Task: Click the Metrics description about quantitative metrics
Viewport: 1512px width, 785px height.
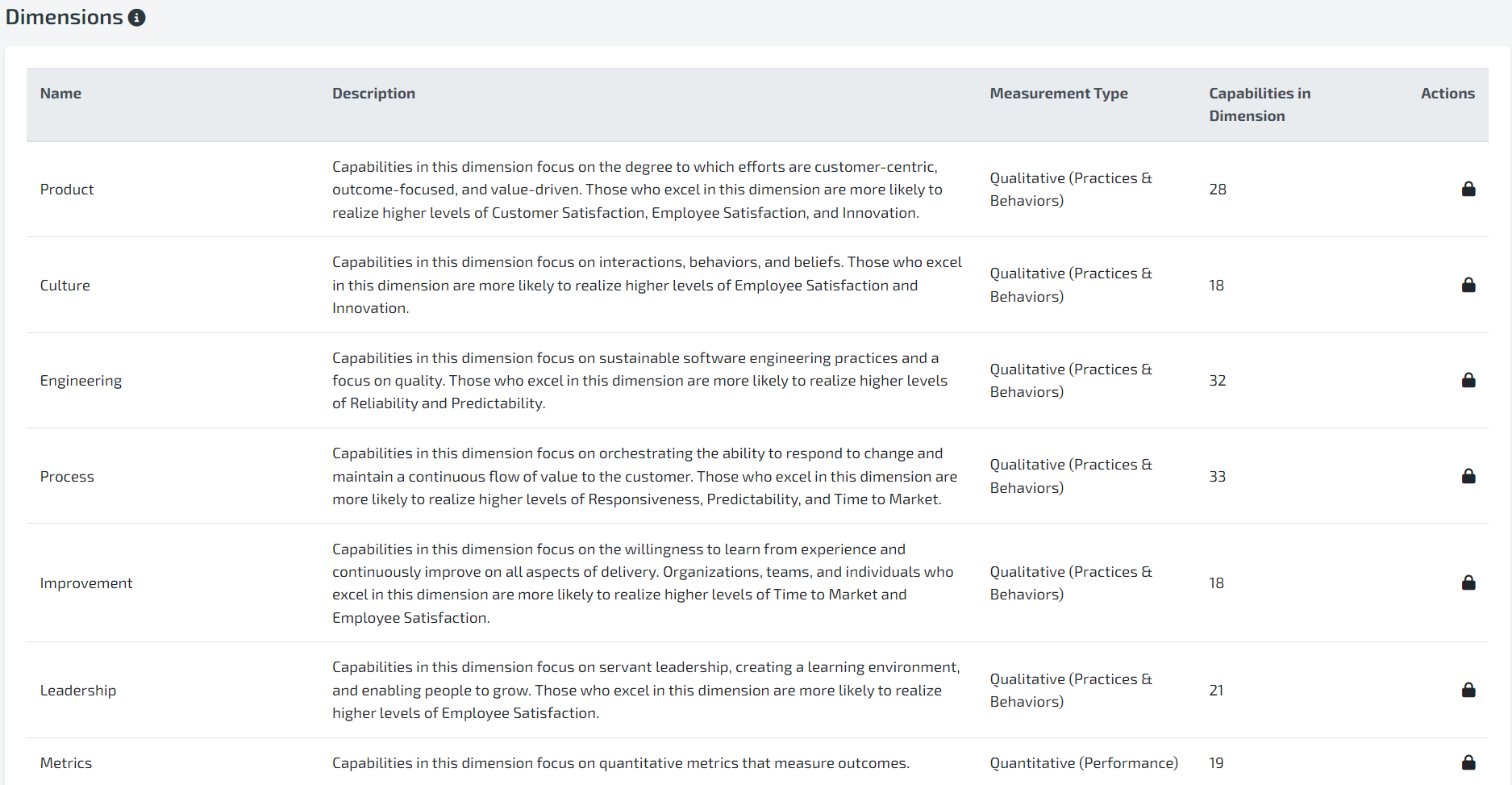Action: coord(621,763)
